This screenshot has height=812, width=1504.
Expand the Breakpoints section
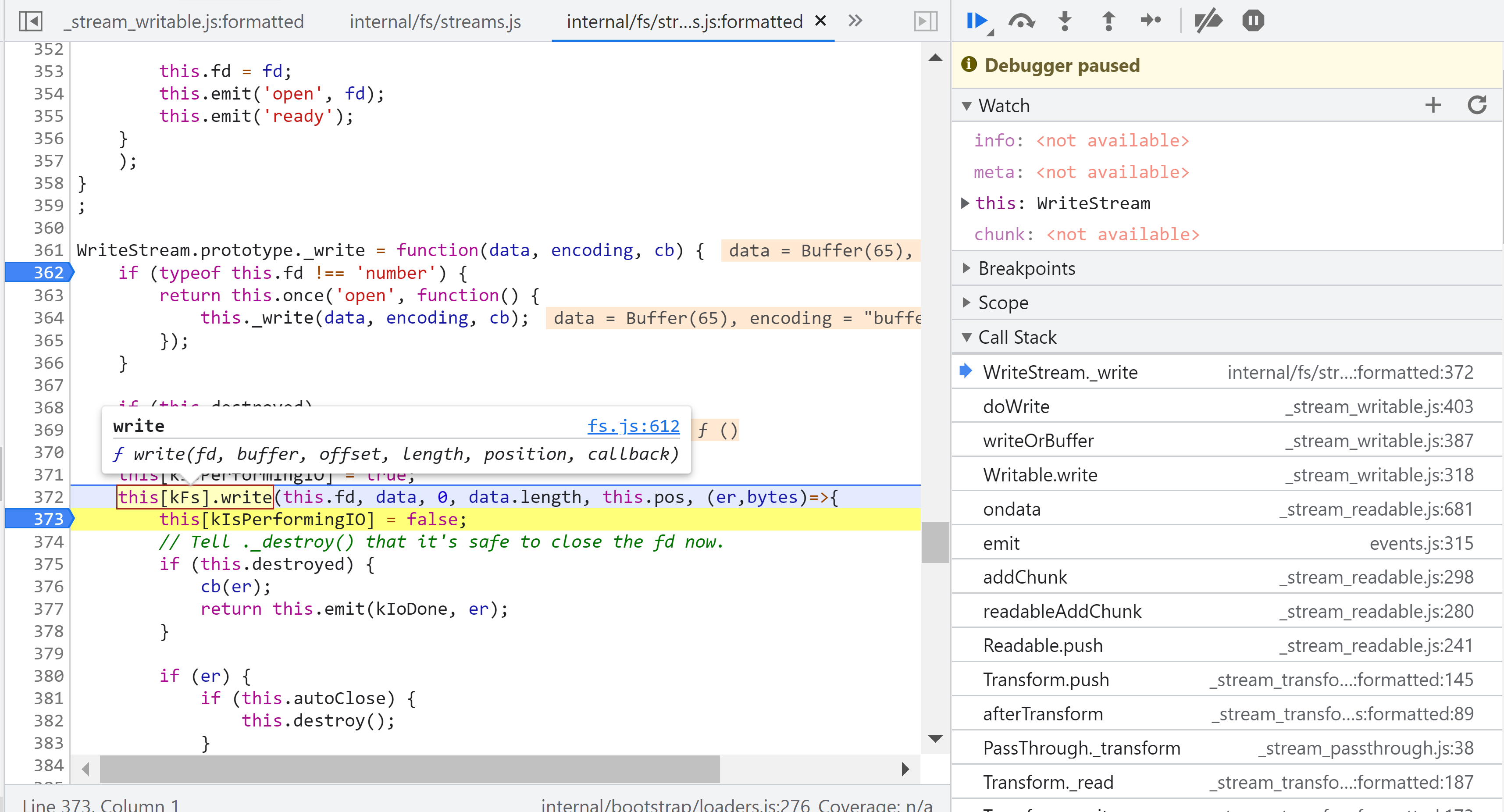1026,268
